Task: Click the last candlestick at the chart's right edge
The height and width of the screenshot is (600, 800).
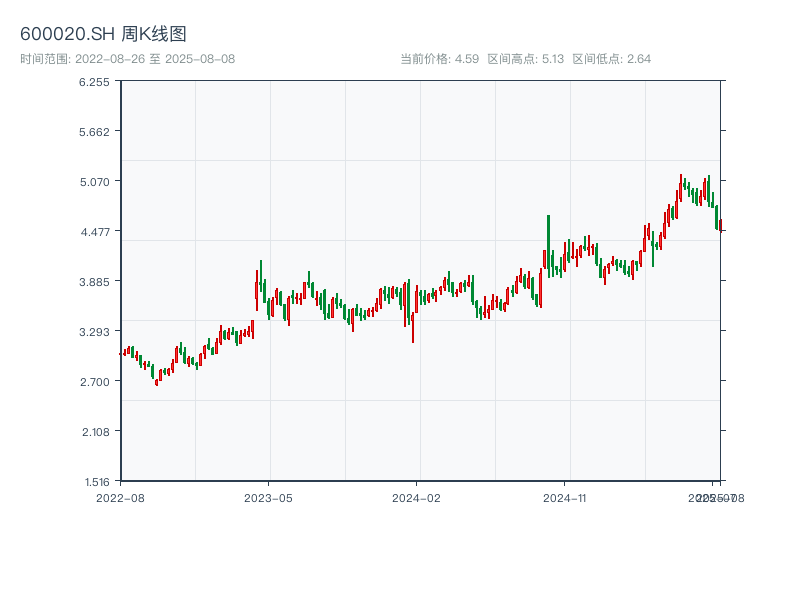Action: [x=720, y=225]
